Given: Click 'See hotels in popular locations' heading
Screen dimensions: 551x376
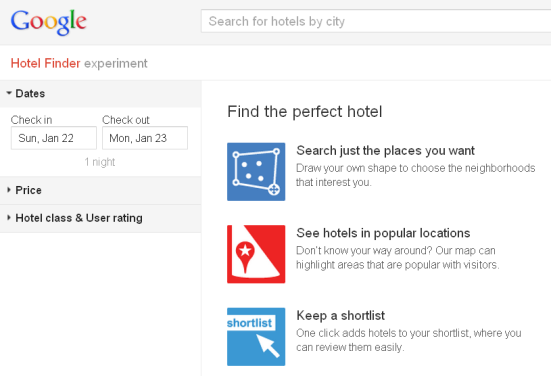Looking at the screenshot, I should (383, 233).
